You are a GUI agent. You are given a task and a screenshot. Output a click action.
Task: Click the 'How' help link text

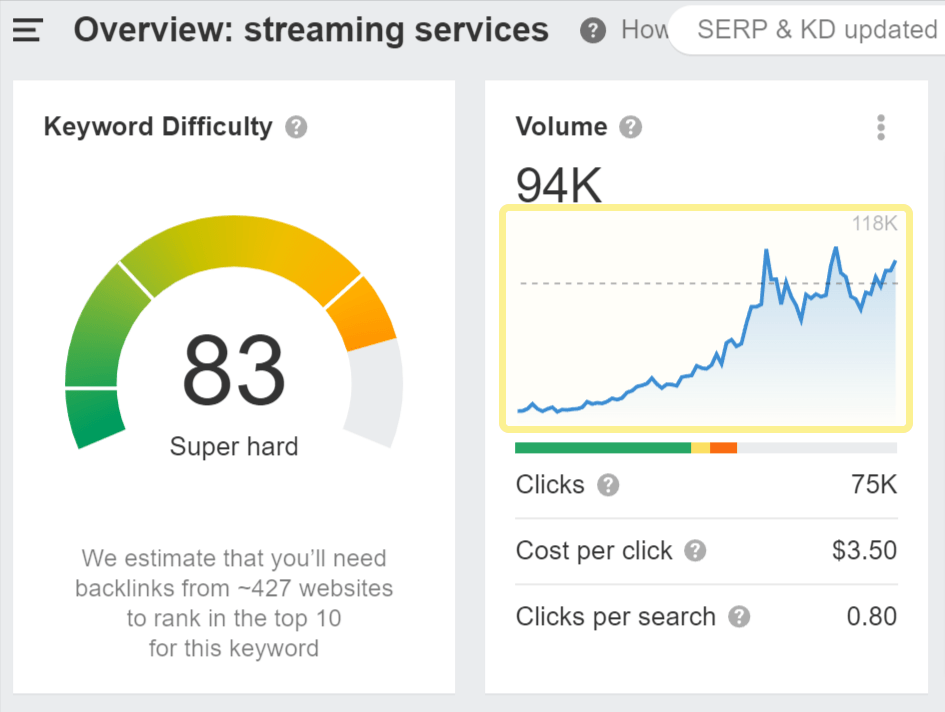(645, 30)
